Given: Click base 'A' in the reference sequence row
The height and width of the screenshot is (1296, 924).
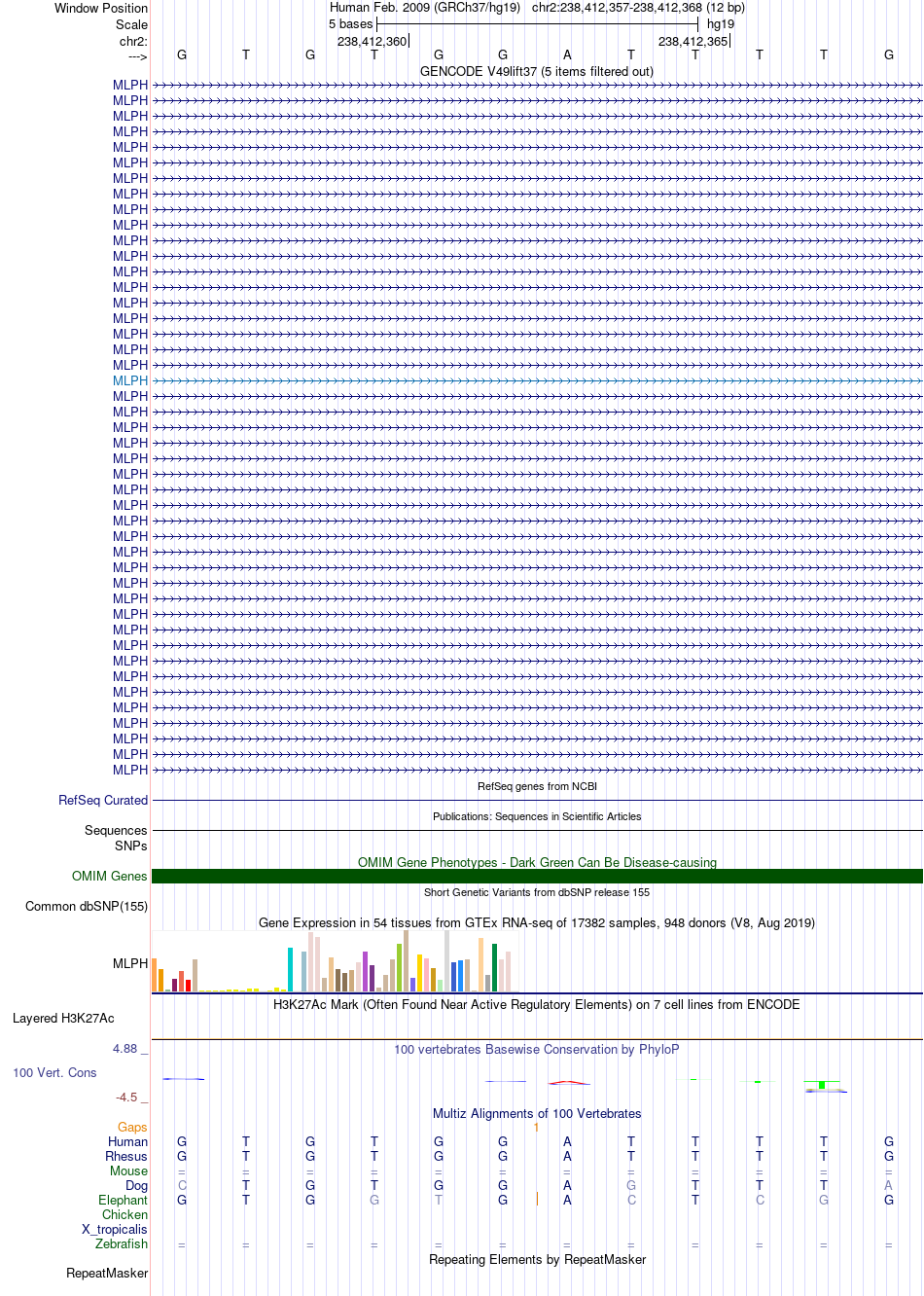Looking at the screenshot, I should (567, 54).
